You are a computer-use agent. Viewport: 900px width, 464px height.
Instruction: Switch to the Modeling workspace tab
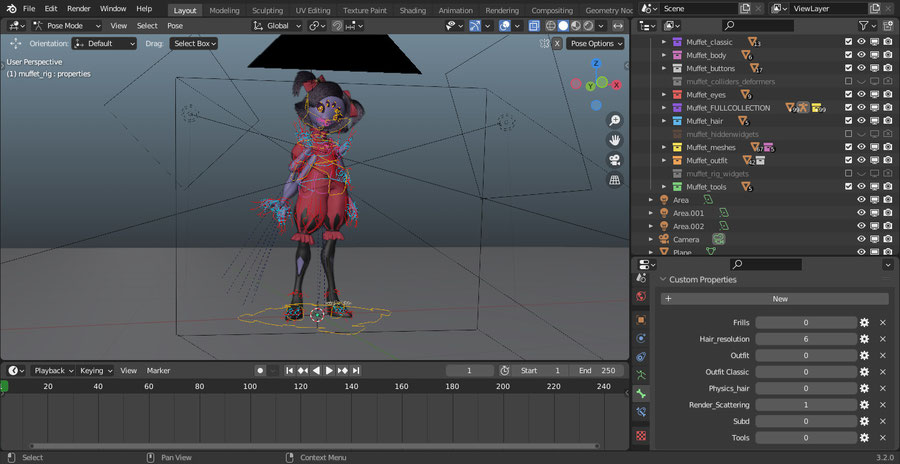pos(224,10)
